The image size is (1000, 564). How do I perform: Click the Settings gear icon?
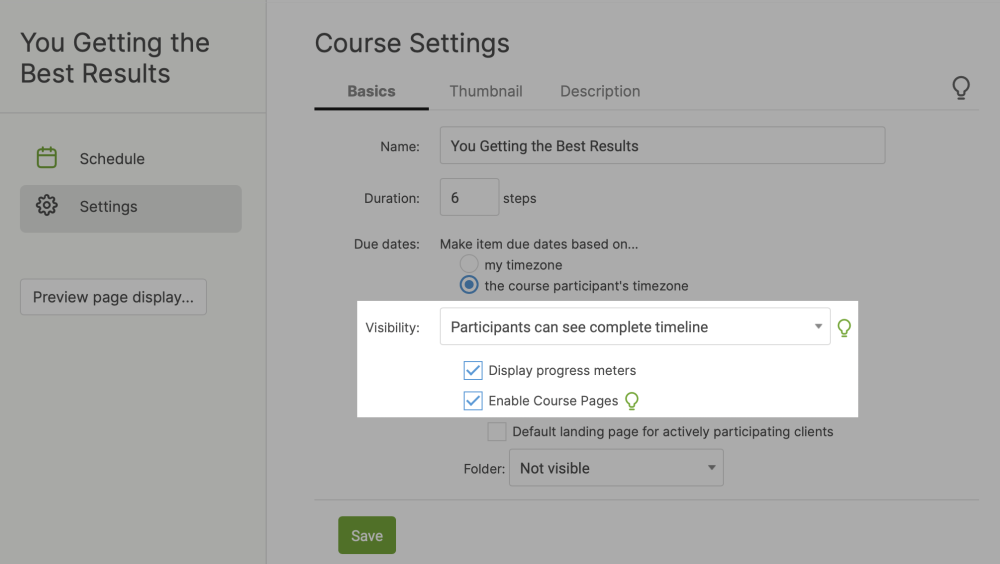pyautogui.click(x=47, y=206)
